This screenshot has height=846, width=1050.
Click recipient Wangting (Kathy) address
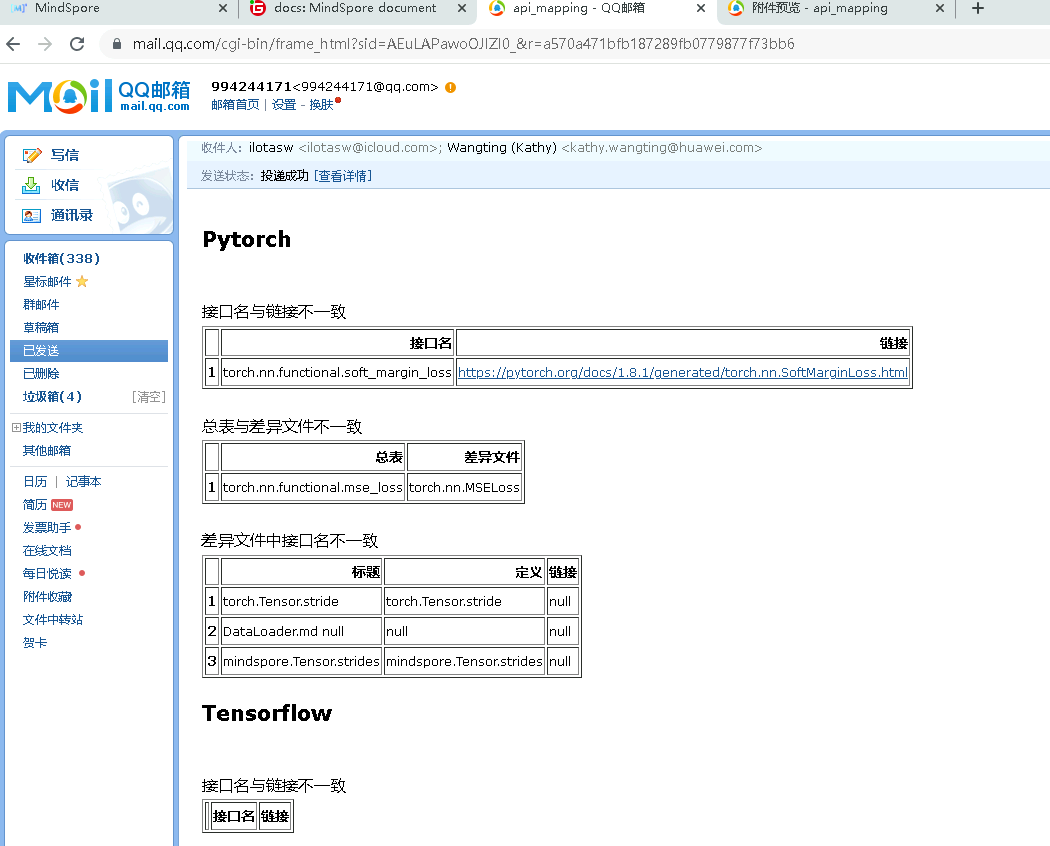tap(605, 147)
